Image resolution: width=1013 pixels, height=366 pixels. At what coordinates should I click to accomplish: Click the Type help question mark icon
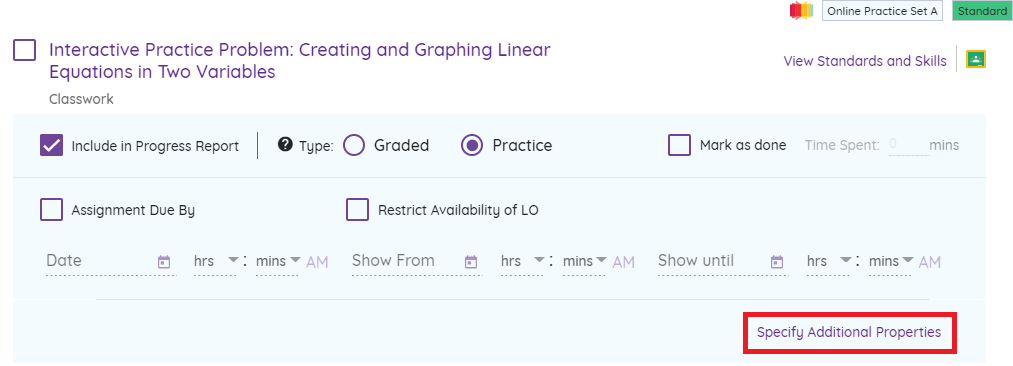click(285, 145)
